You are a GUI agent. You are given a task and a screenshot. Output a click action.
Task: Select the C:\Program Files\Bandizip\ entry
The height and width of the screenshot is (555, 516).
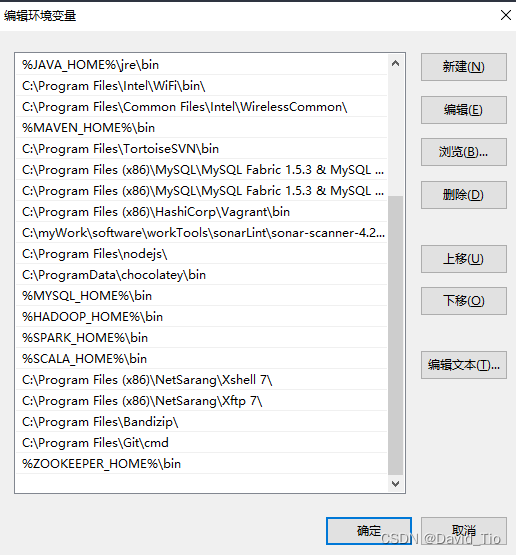tap(201, 422)
